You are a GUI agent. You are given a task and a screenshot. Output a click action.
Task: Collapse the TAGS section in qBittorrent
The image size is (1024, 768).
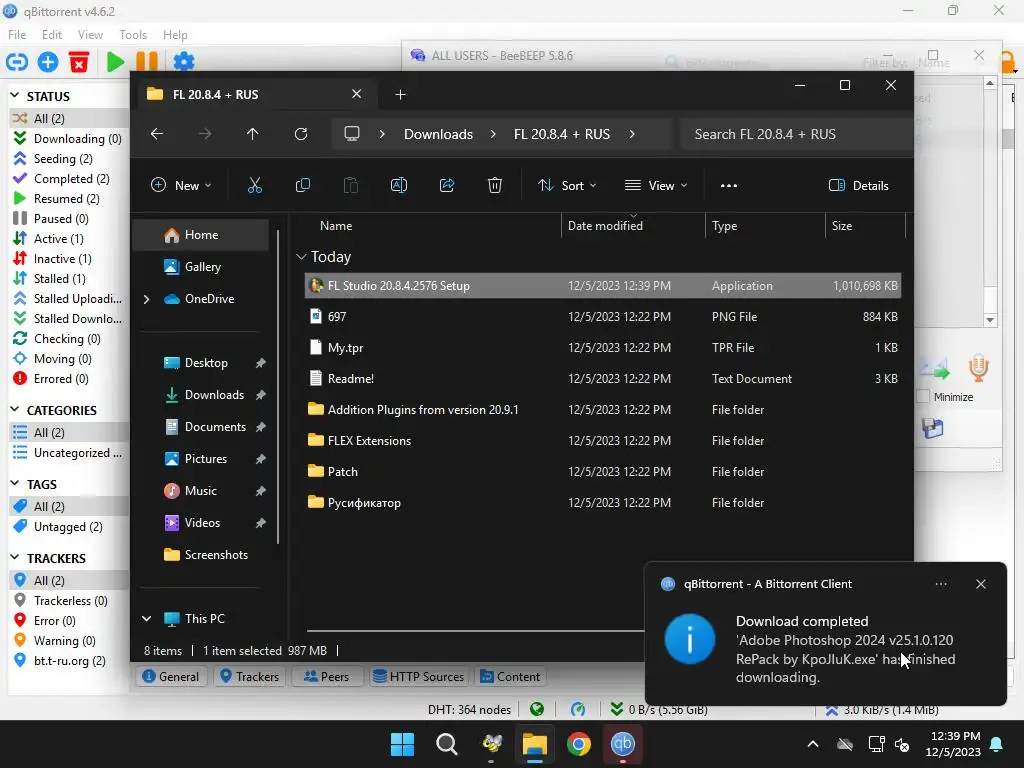pos(14,484)
